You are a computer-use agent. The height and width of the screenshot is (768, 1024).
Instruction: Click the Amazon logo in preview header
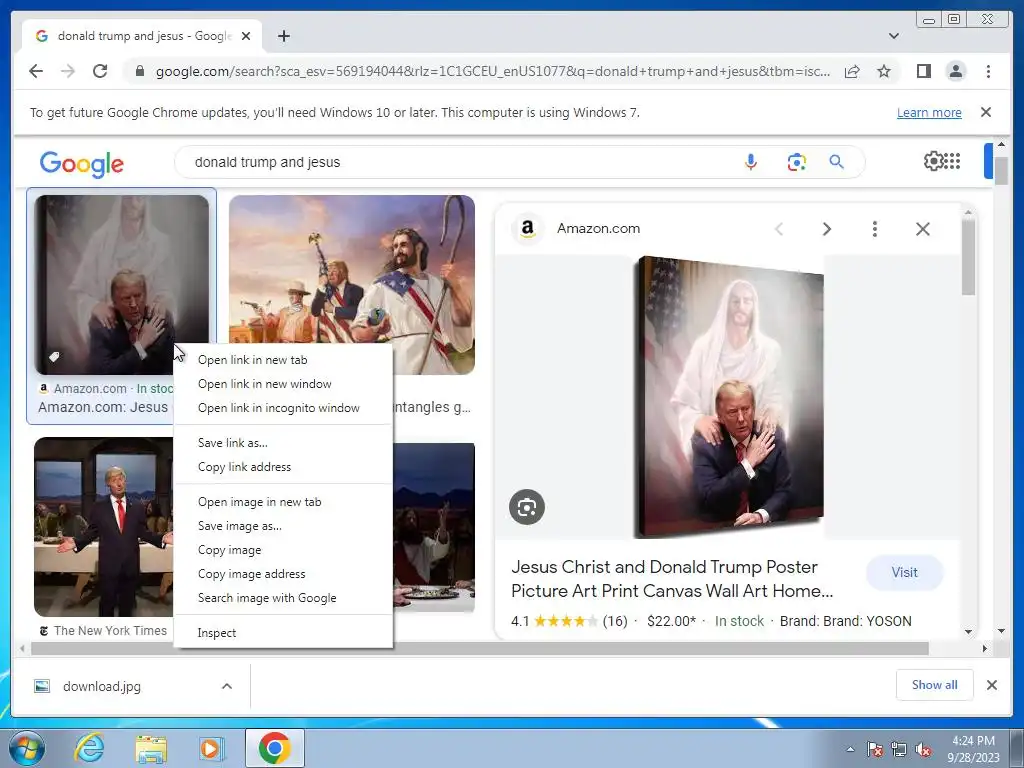[x=528, y=229]
